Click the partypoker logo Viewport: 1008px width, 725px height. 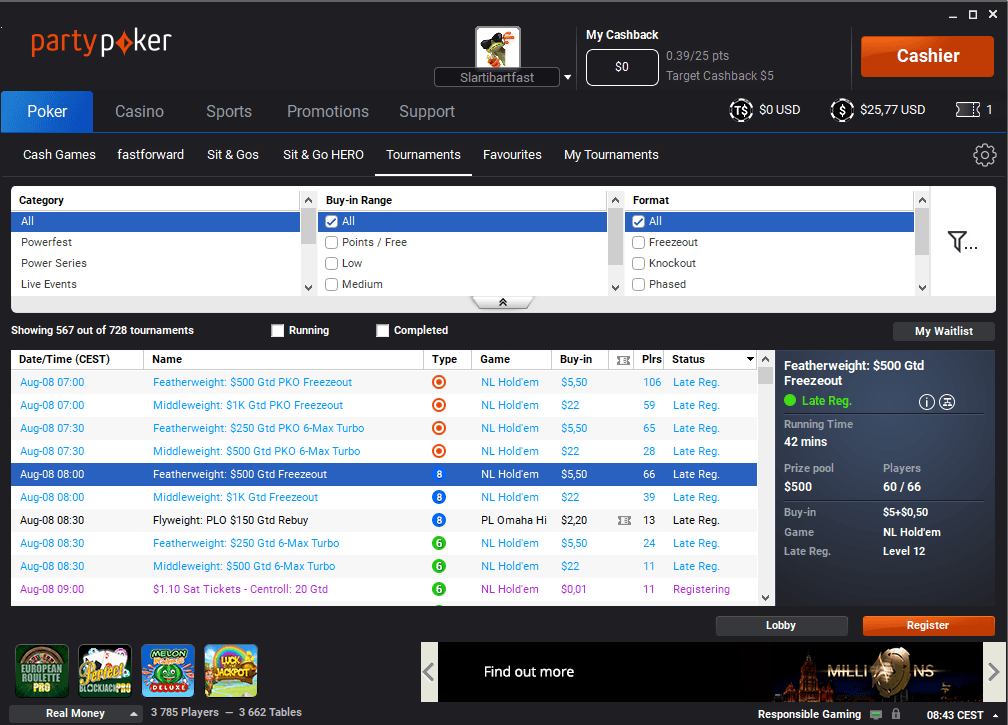102,42
